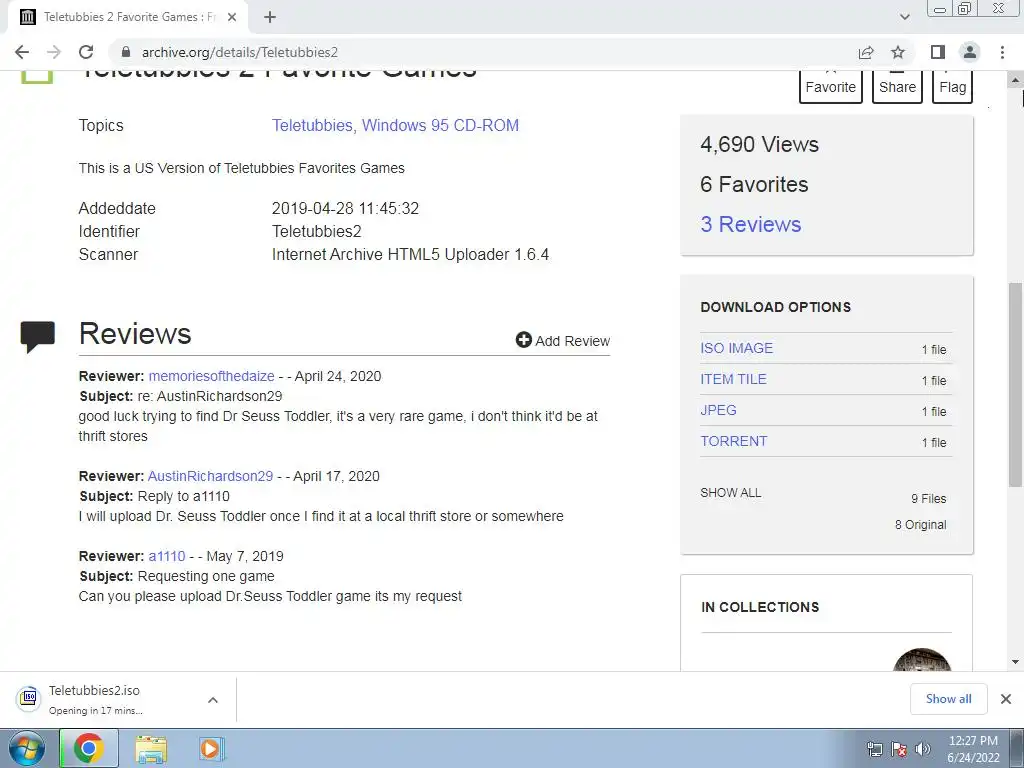
Task: Open the Chrome profile avatar
Action: [x=970, y=52]
